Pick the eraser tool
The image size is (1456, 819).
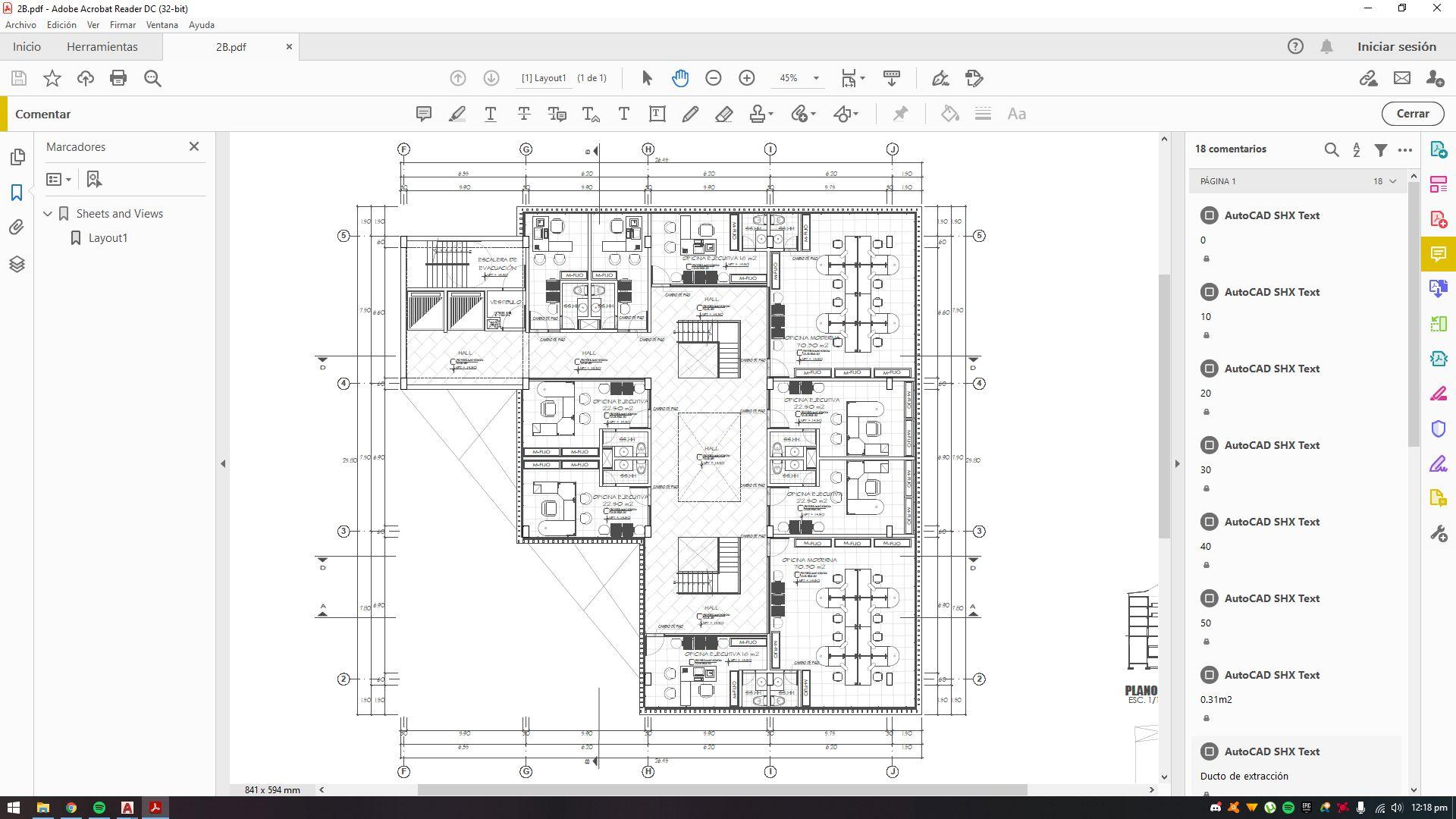click(723, 114)
